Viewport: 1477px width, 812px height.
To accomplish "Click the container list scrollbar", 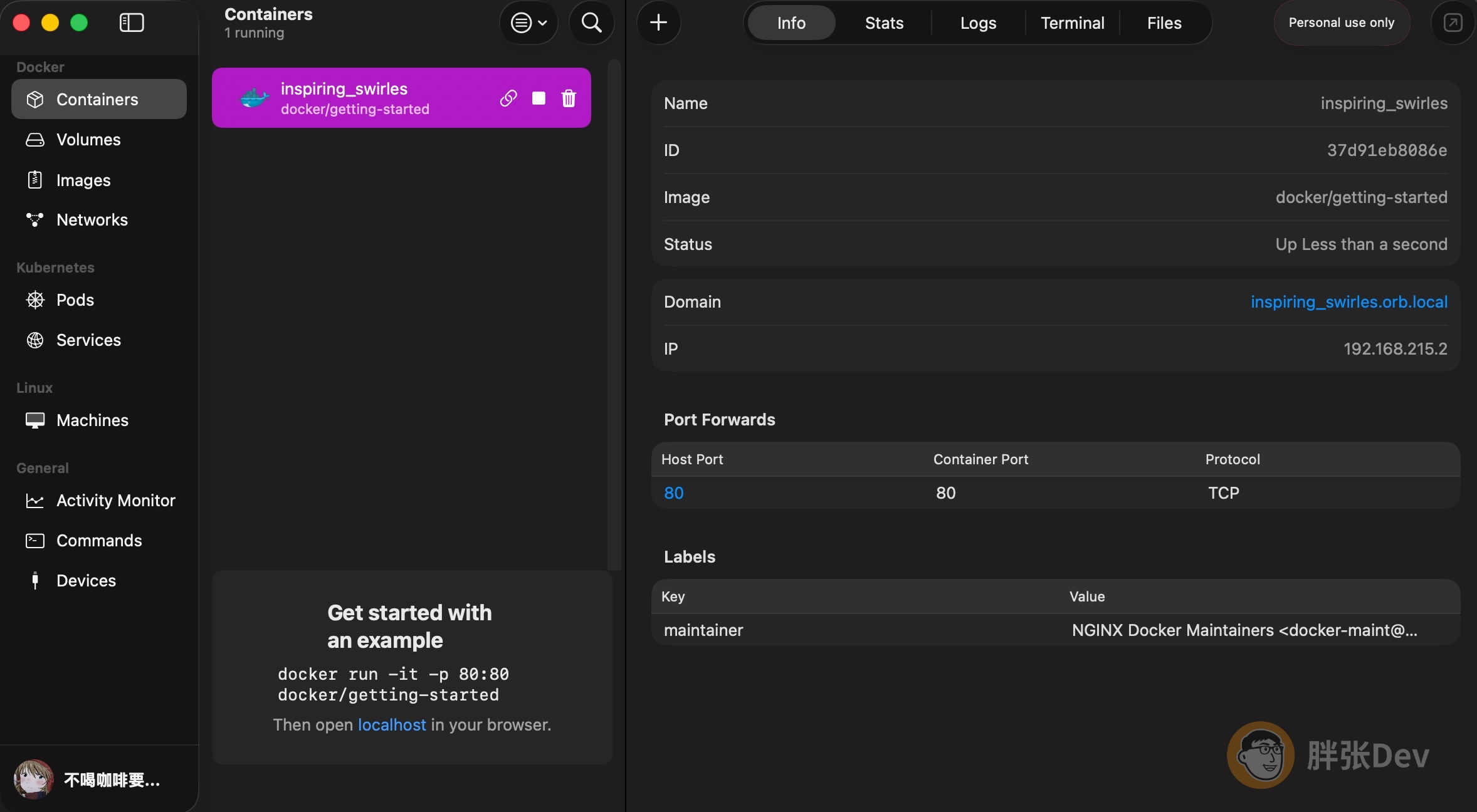I will coord(614,315).
